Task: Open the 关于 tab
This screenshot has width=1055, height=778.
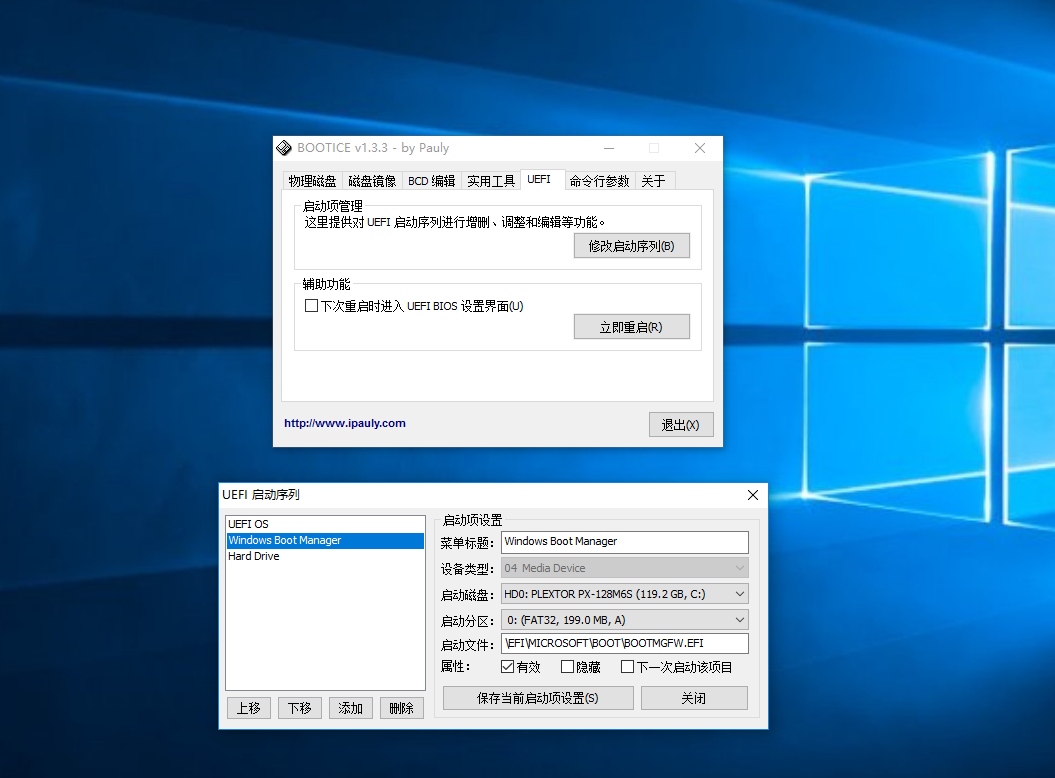Action: 653,181
